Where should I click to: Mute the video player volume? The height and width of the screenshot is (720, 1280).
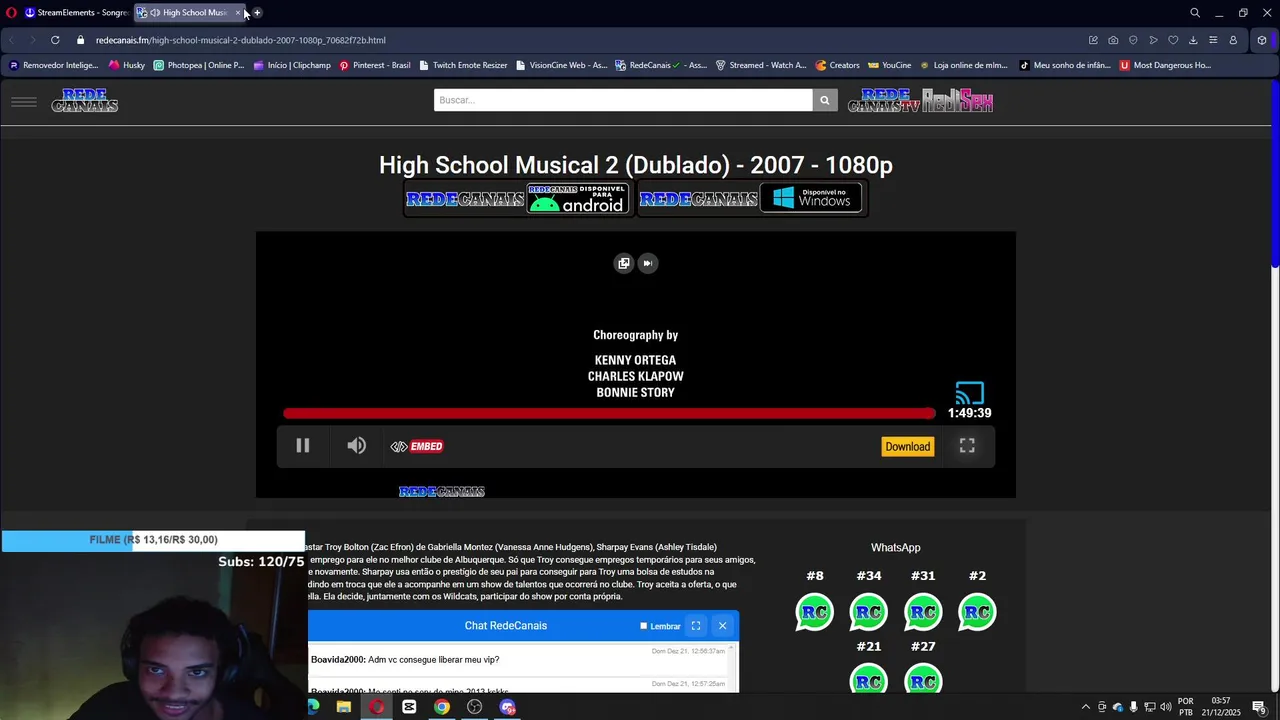point(356,446)
